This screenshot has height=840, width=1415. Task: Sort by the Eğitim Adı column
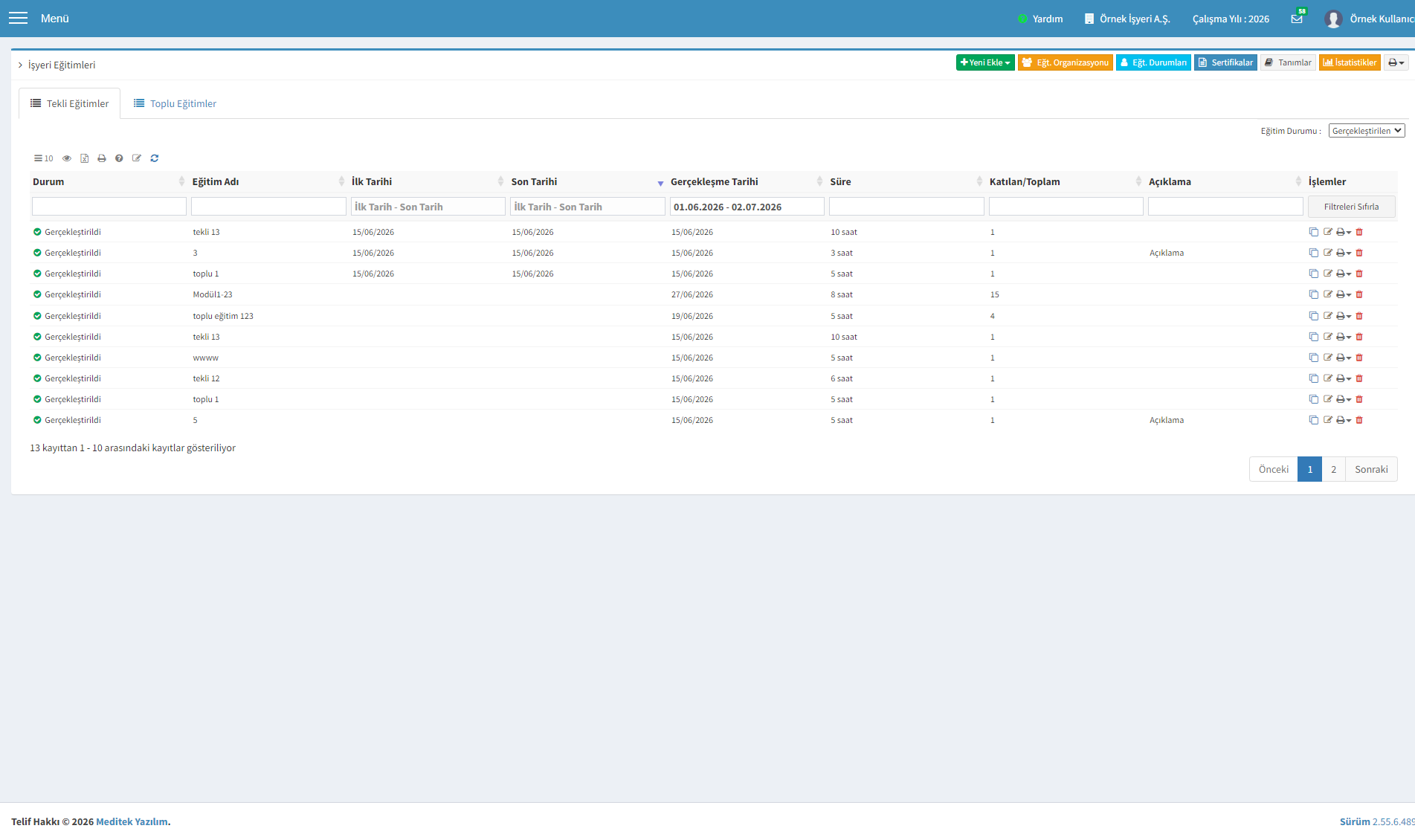point(268,181)
